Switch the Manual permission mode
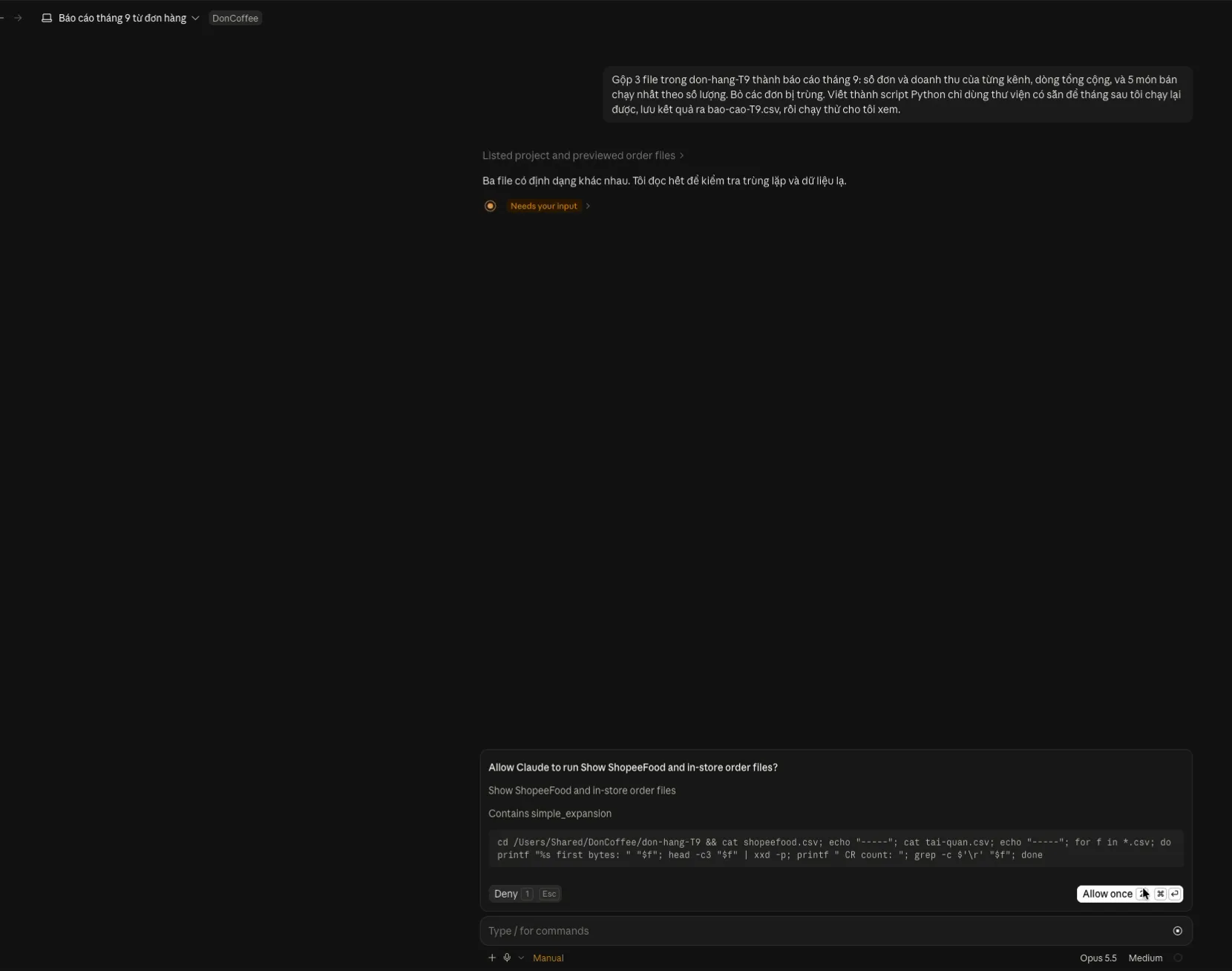The image size is (1232, 971). pos(548,958)
